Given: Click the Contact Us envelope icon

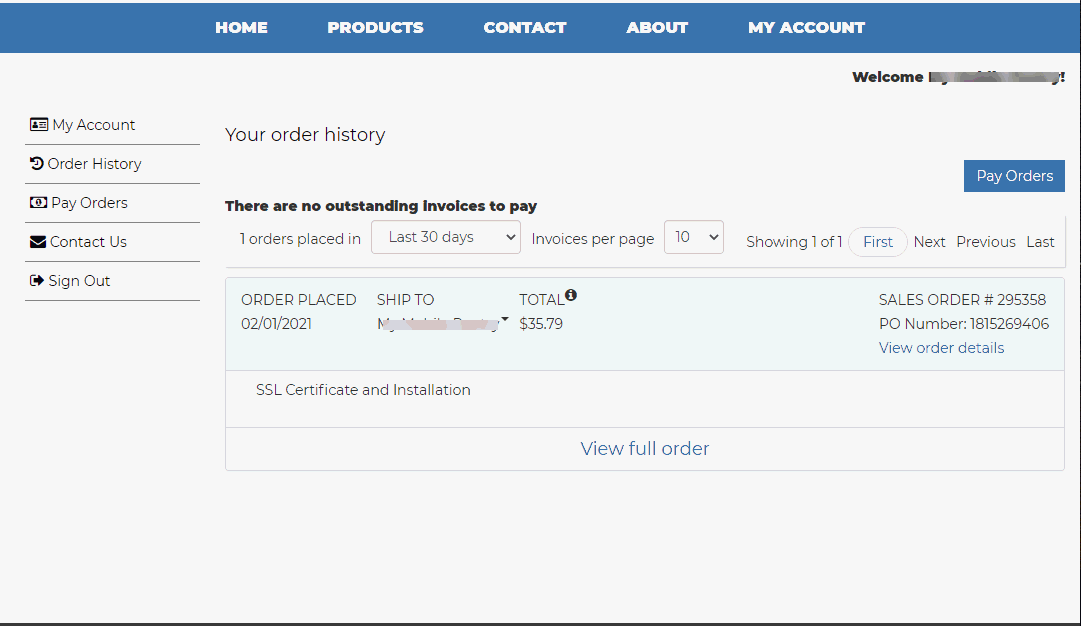Looking at the screenshot, I should click(38, 242).
